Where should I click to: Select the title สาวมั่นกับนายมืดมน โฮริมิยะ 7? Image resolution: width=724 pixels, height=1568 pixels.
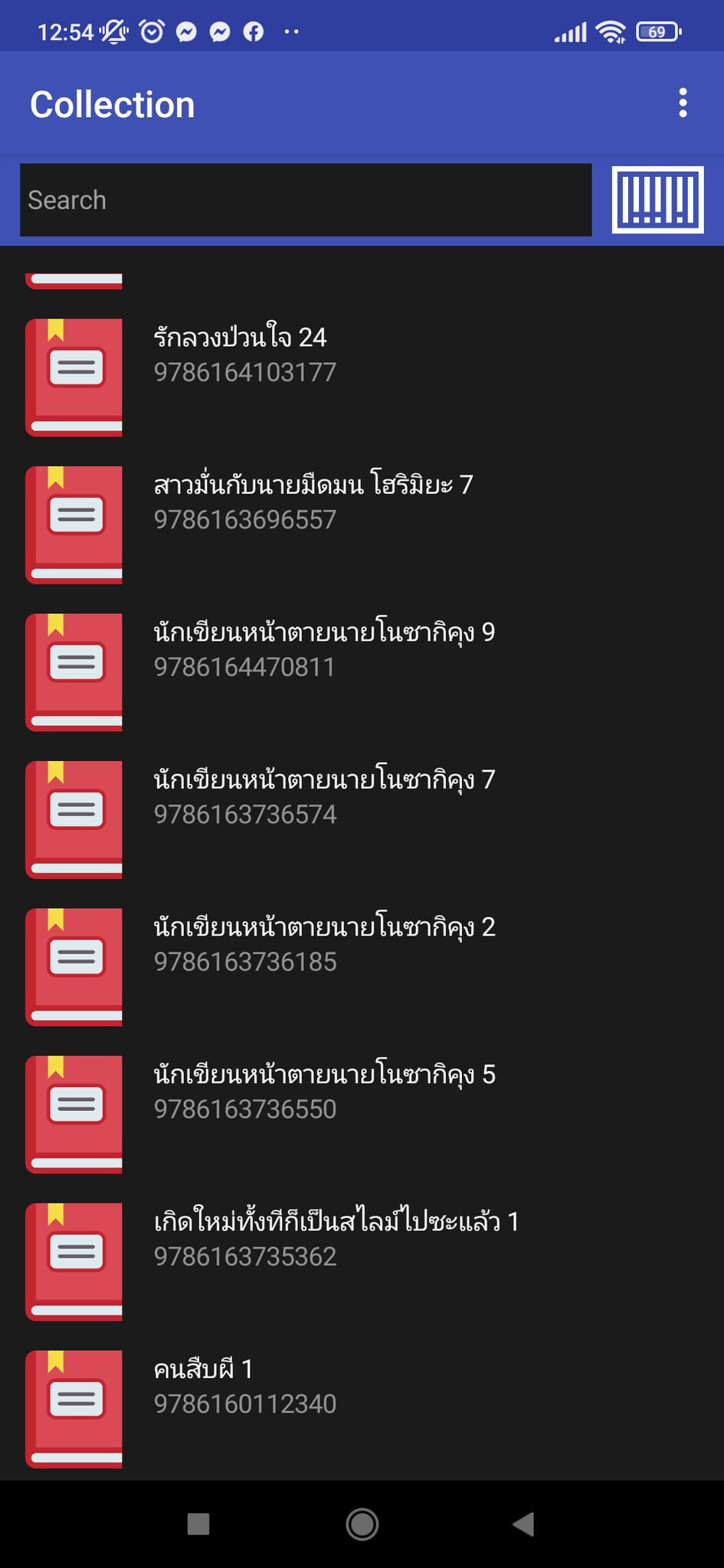313,485
